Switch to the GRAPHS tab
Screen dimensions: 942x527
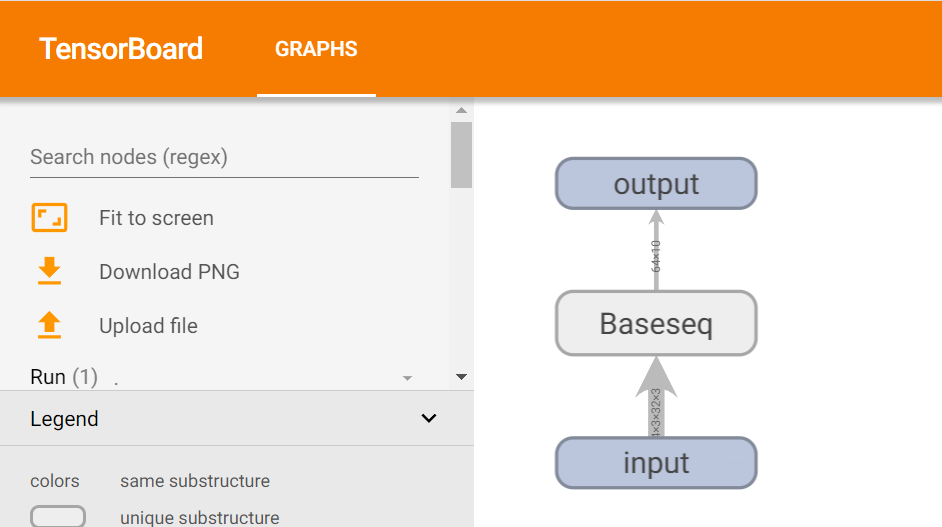(x=316, y=48)
